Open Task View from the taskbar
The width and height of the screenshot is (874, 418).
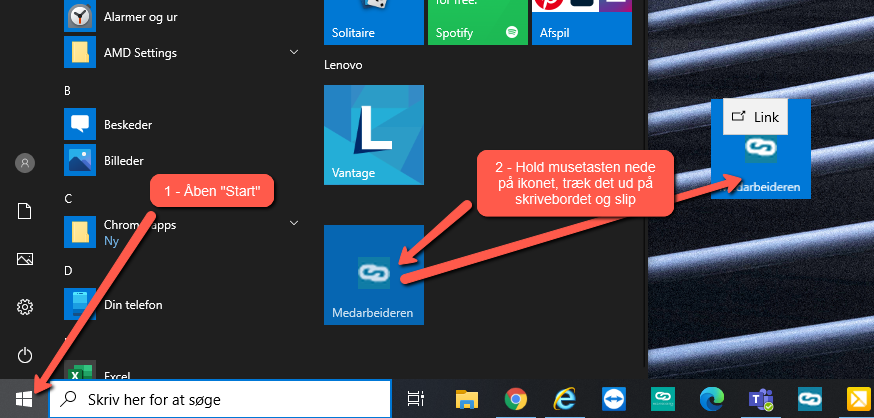[x=416, y=399]
